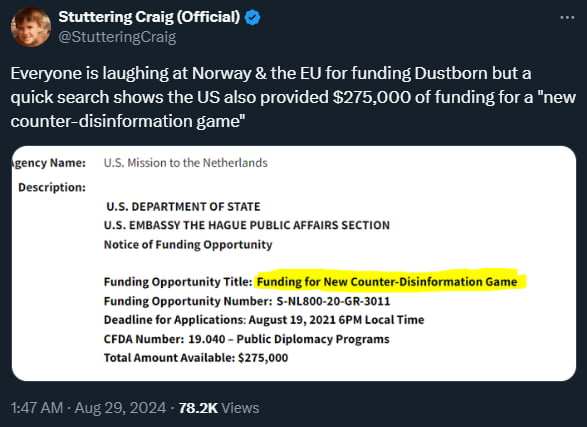587x427 pixels.
Task: Click the tweet text about Dustborn funding
Action: point(293,97)
